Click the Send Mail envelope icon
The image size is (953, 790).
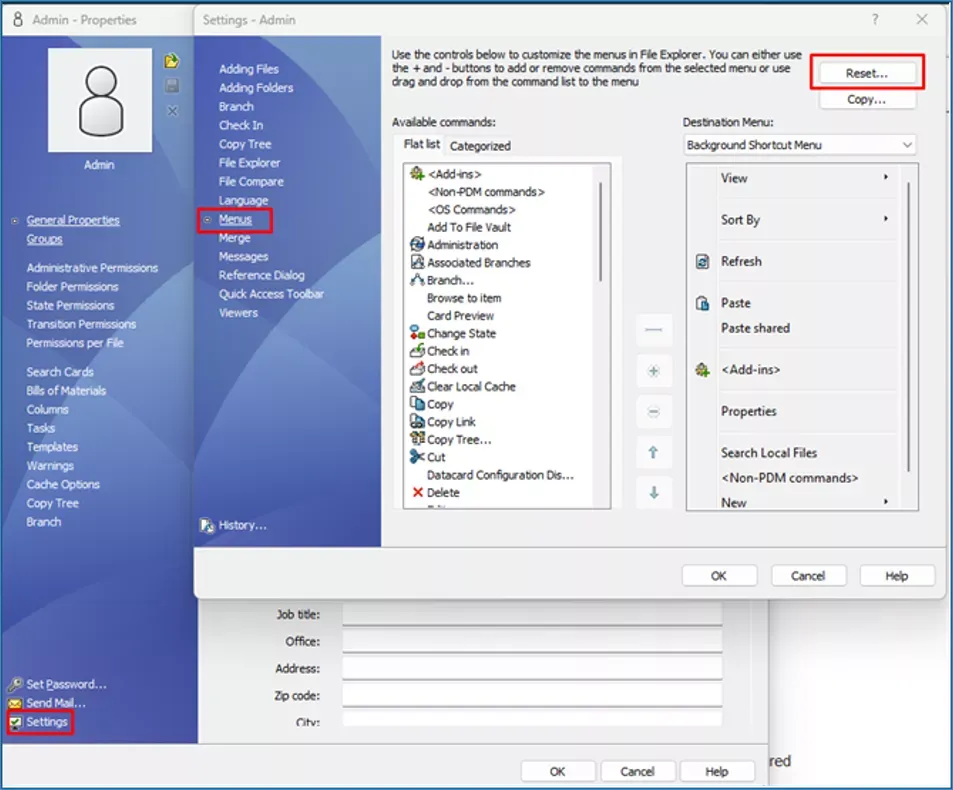click(16, 703)
